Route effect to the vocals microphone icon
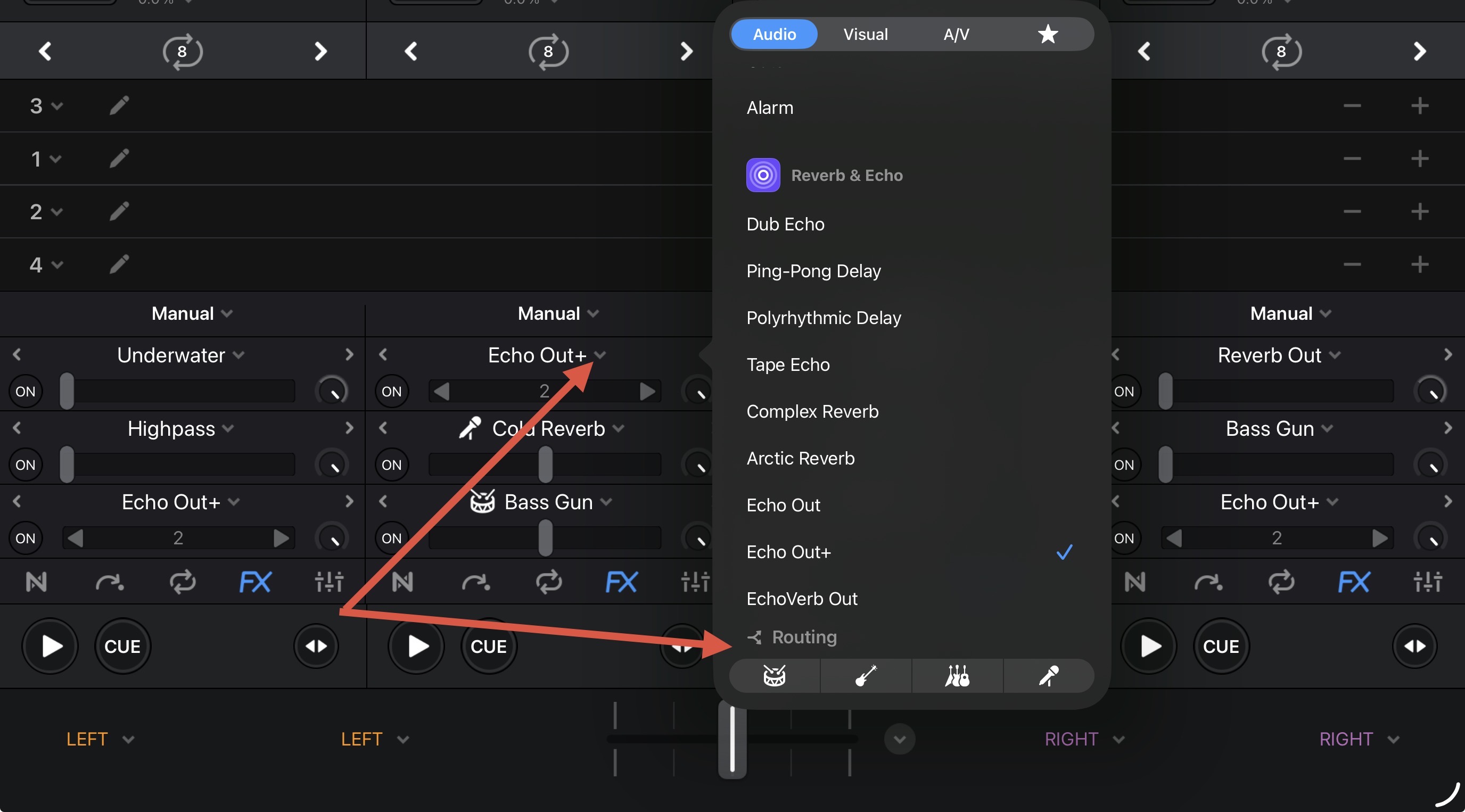 point(1048,676)
